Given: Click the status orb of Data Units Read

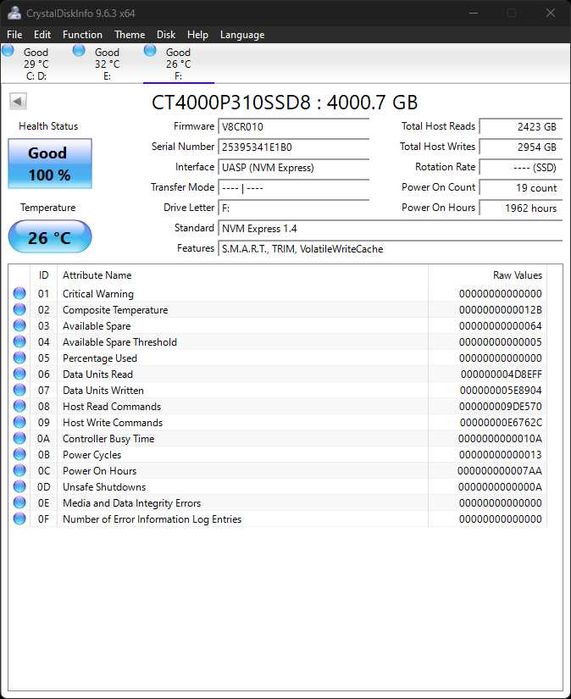Looking at the screenshot, I should pos(20,374).
